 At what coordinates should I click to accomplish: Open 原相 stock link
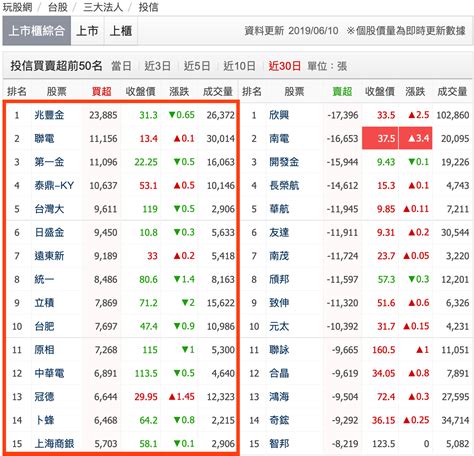(44, 350)
